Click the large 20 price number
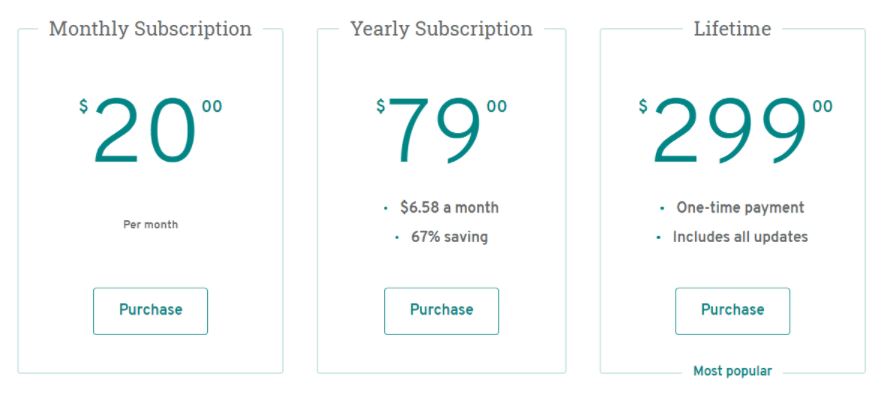The width and height of the screenshot is (885, 396). [145, 131]
